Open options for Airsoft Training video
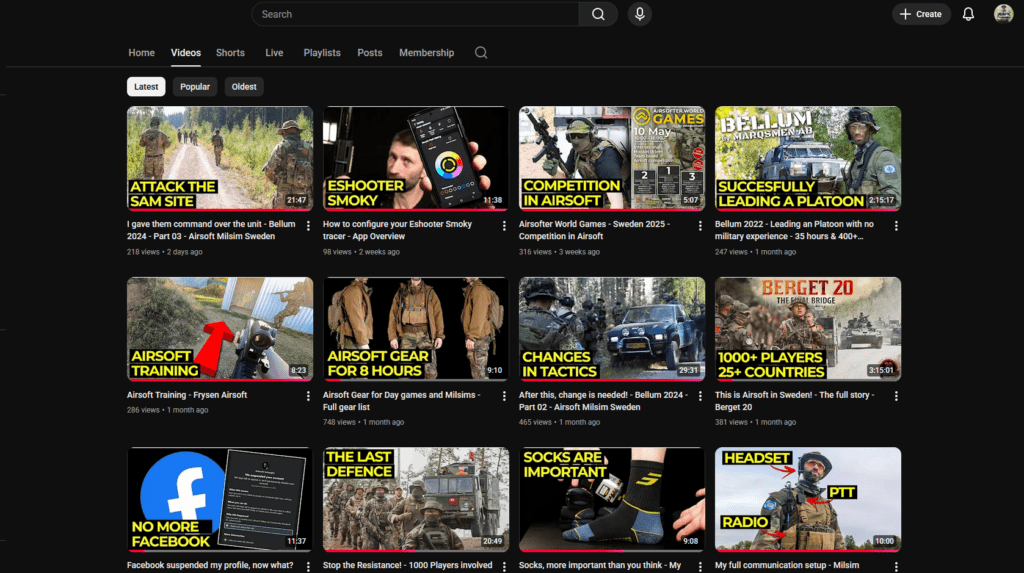 [x=308, y=396]
